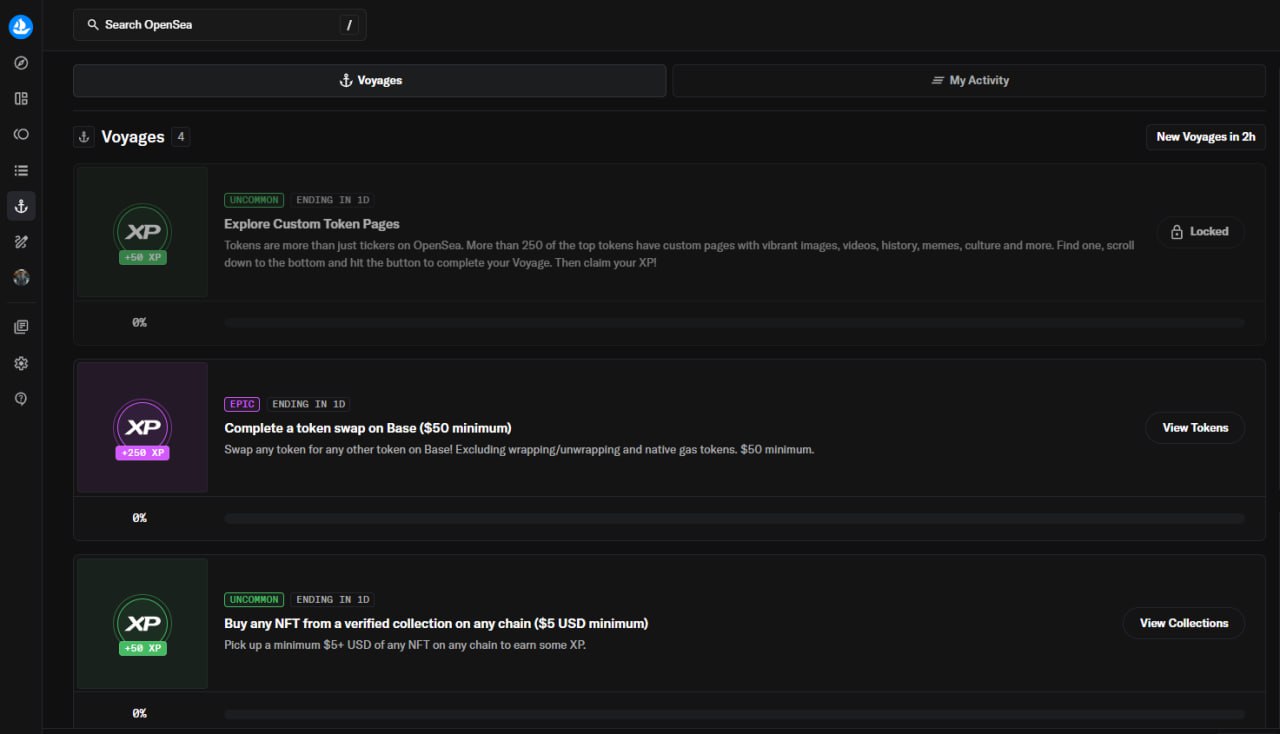Click ENDING IN 1D tag on token swap voyage
Viewport: 1280px width, 734px height.
[x=309, y=404]
